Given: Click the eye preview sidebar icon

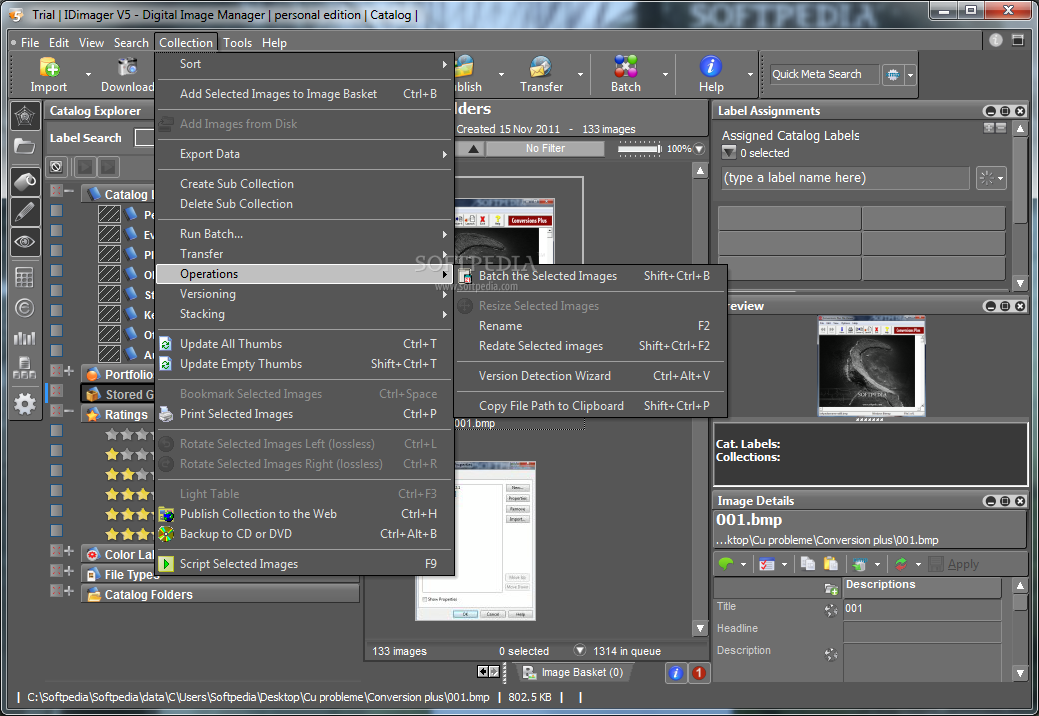Looking at the screenshot, I should (25, 242).
